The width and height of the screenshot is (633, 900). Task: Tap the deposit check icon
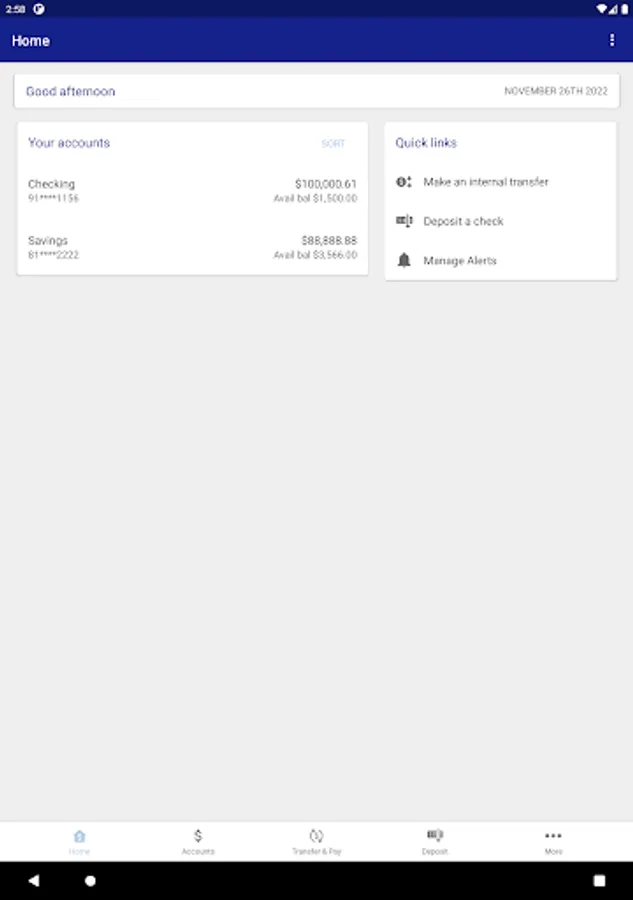pyautogui.click(x=404, y=221)
